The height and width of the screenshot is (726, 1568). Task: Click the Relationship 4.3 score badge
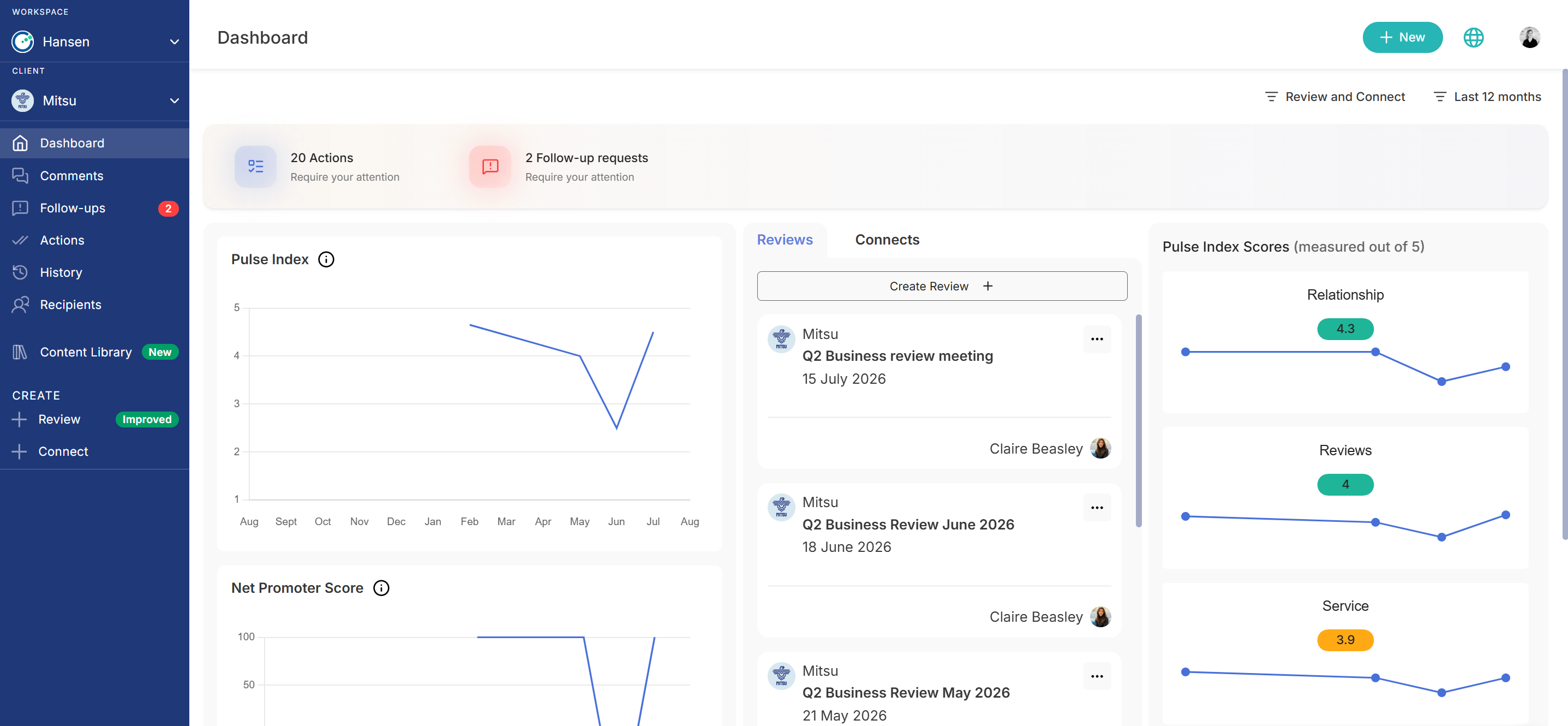[x=1345, y=329]
